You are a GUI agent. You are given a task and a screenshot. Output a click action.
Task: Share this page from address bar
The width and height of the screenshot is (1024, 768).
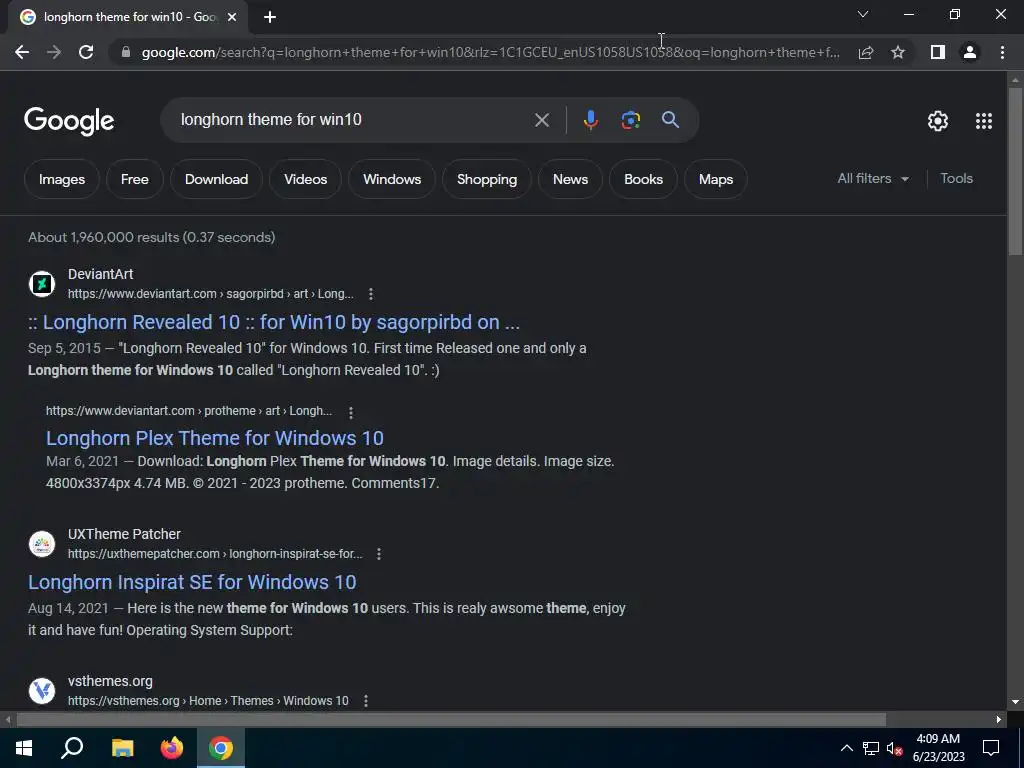pos(866,52)
